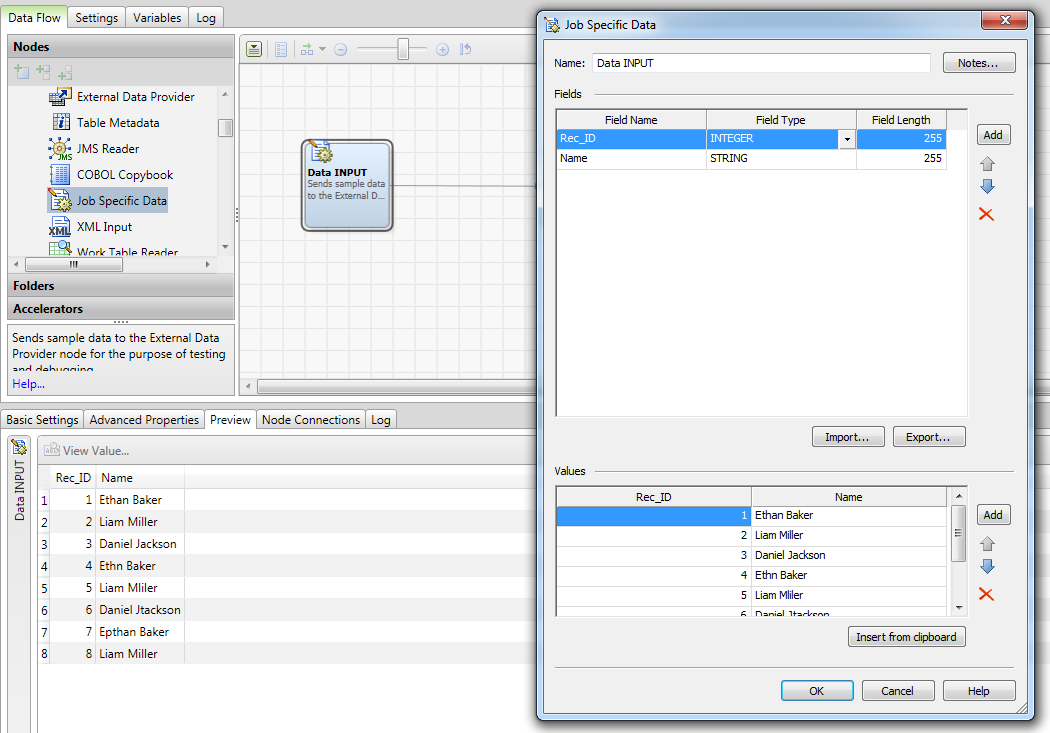Open the Field Type dropdown for Rec_ID
This screenshot has height=733, width=1050.
click(847, 139)
